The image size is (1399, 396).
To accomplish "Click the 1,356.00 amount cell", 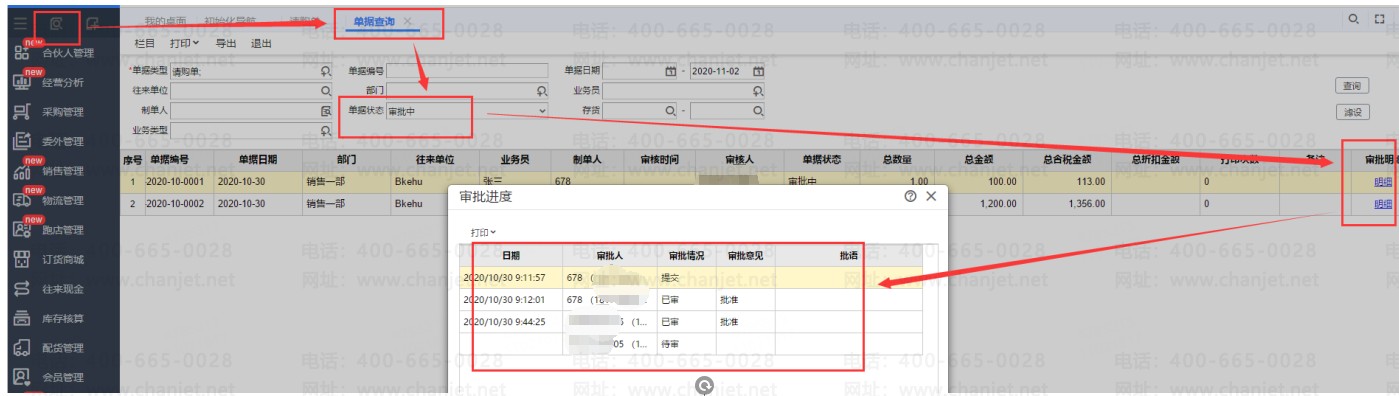I will (1067, 203).
